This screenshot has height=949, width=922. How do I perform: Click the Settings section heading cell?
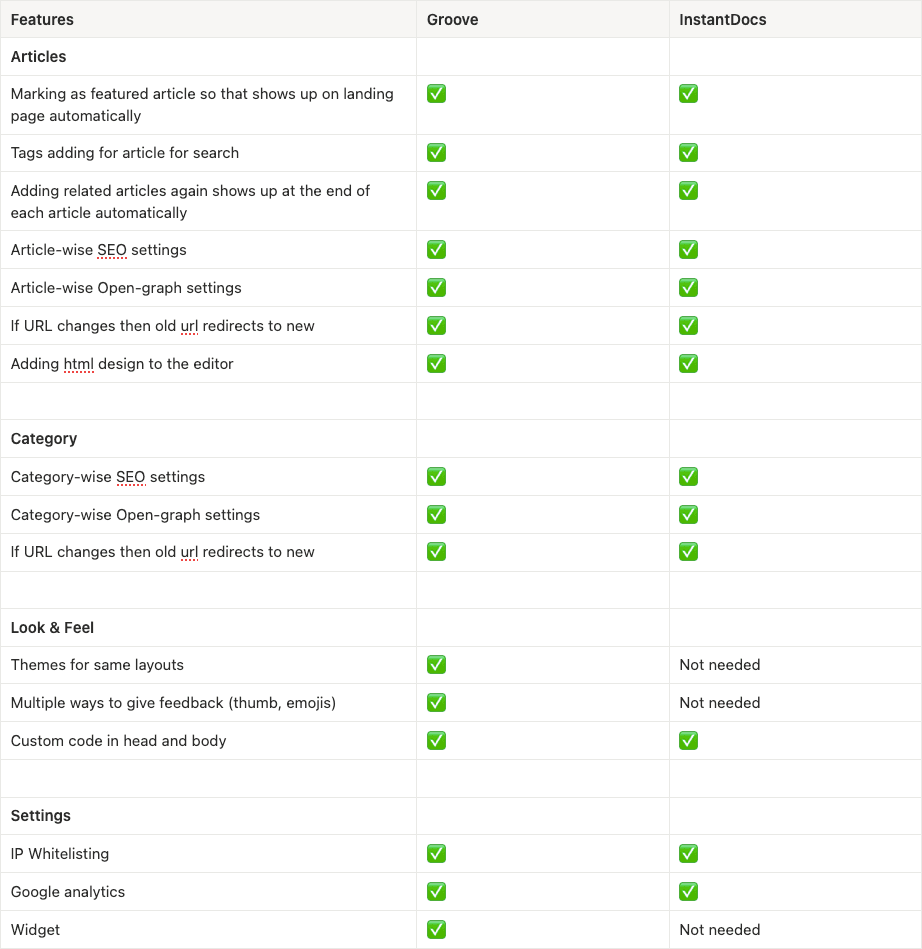41,816
